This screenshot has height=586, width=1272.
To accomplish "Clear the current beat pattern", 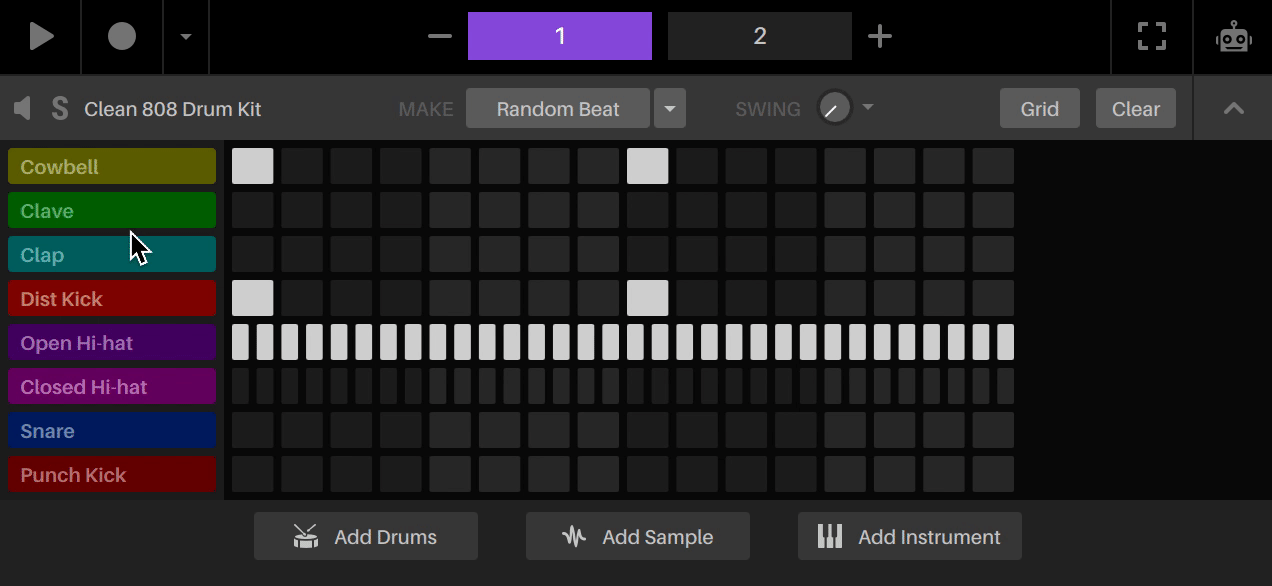I will (x=1135, y=108).
